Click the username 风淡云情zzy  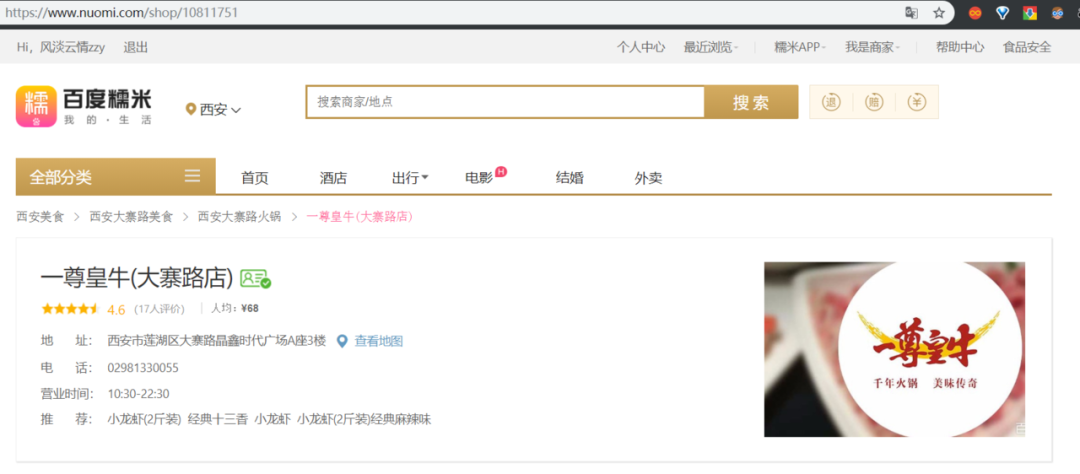pyautogui.click(x=72, y=48)
